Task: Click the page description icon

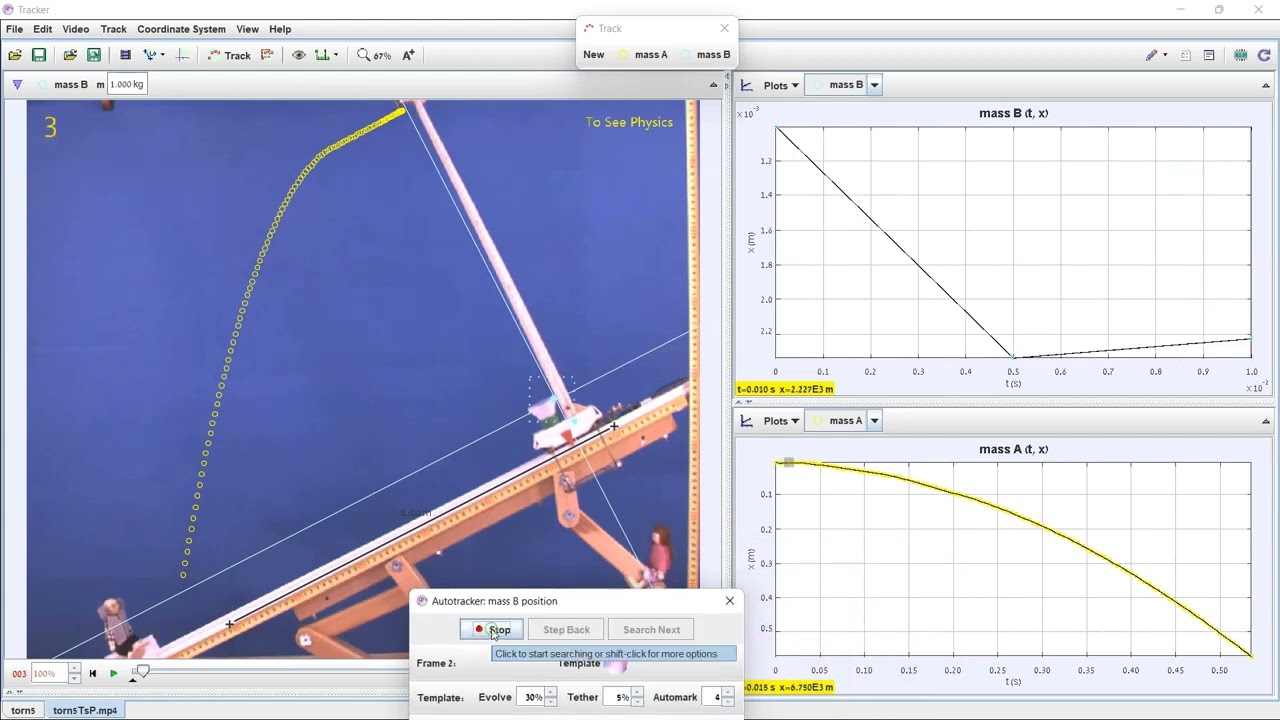Action: (x=1209, y=55)
